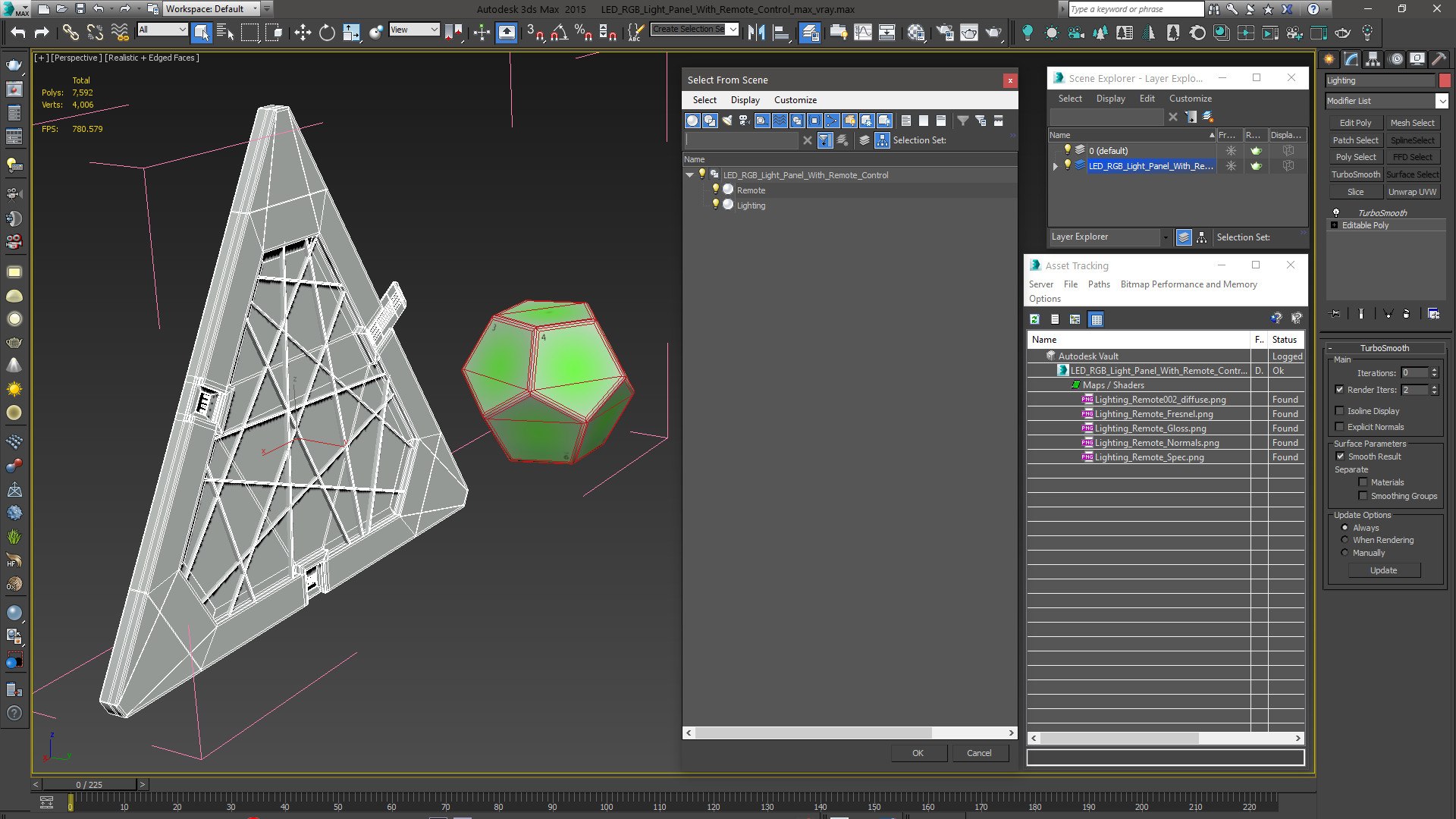
Task: Expand the LED_RGB_Light_Panel layer in Scene Explorer
Action: (1055, 166)
